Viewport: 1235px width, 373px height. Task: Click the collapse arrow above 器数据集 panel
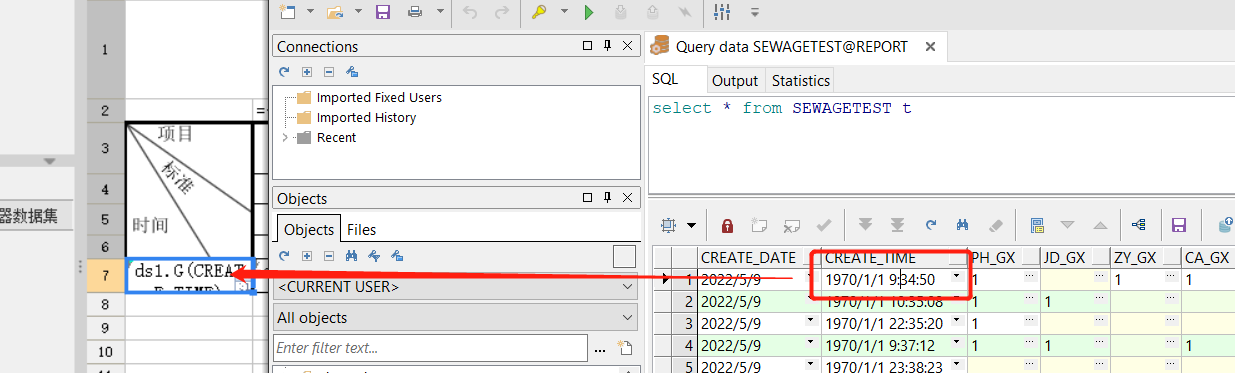49,161
